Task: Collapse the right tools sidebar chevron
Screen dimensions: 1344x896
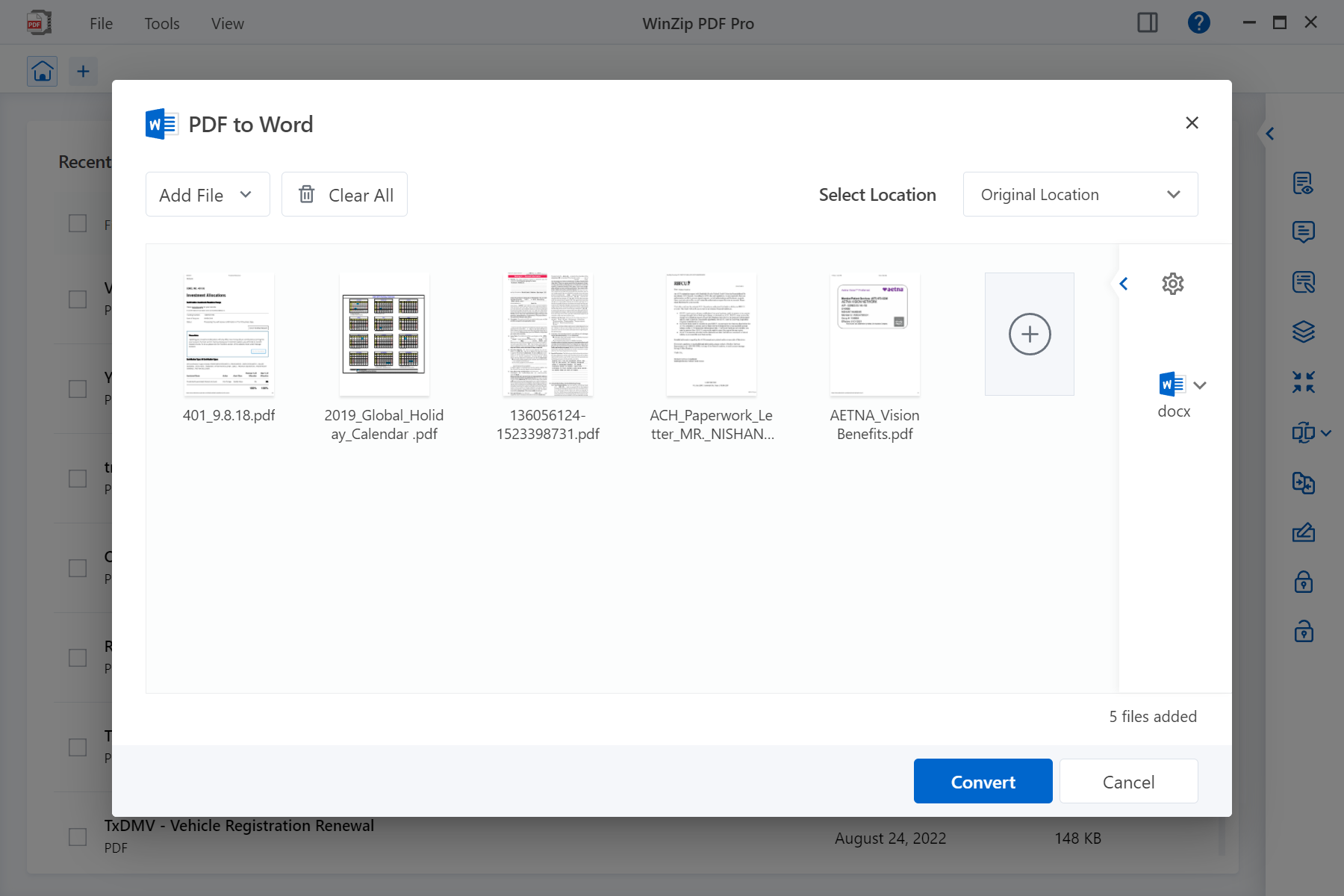Action: [1270, 134]
